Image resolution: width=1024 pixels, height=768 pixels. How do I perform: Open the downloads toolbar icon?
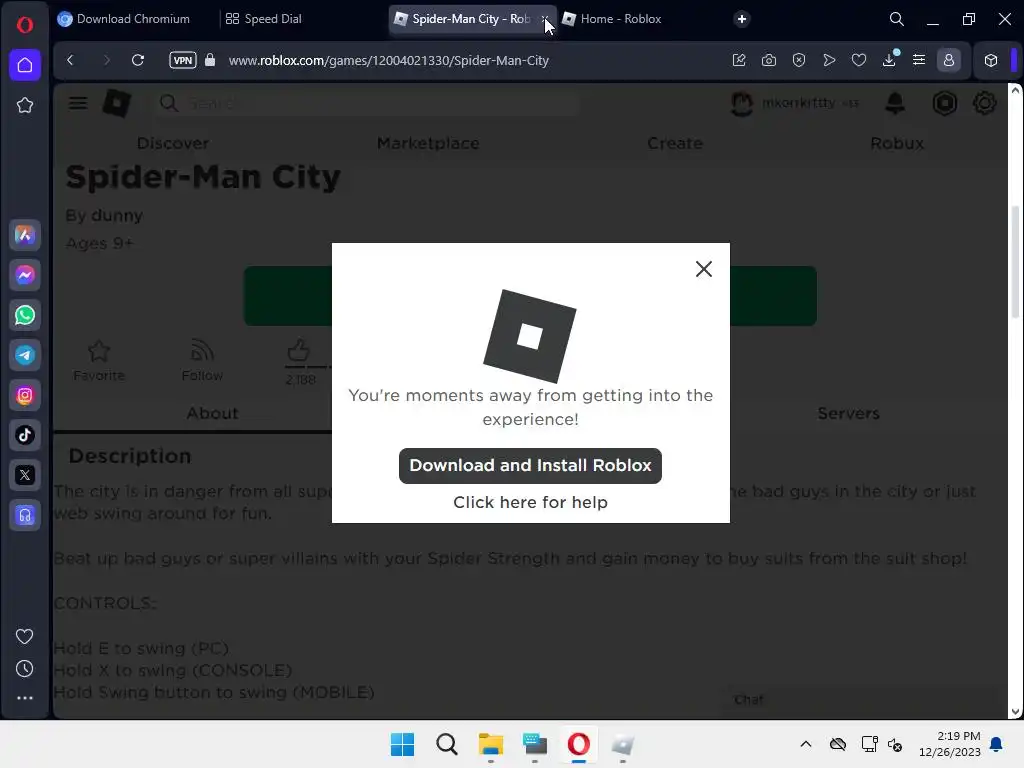click(x=889, y=60)
